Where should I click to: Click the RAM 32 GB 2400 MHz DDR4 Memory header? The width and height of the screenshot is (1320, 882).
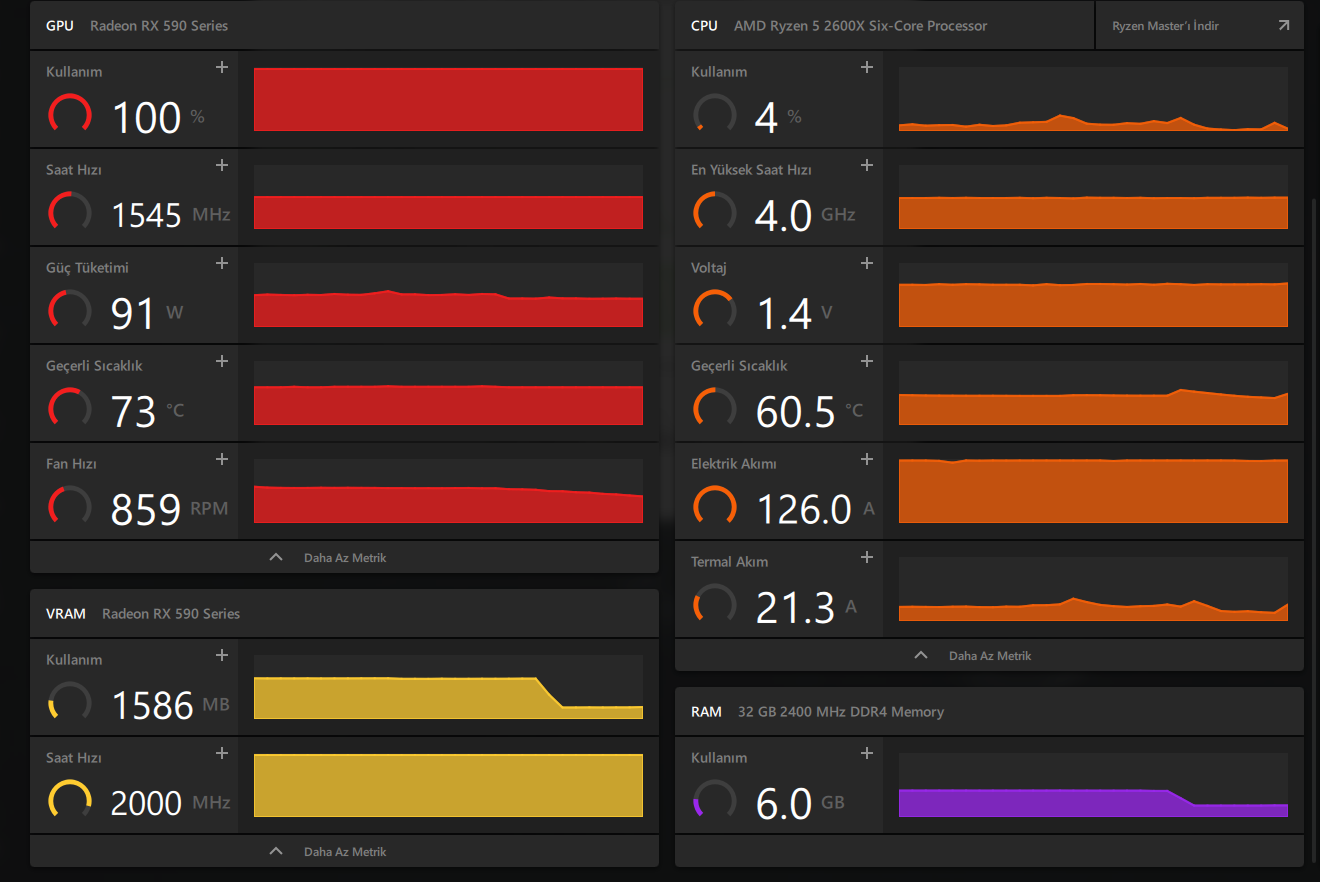point(989,712)
